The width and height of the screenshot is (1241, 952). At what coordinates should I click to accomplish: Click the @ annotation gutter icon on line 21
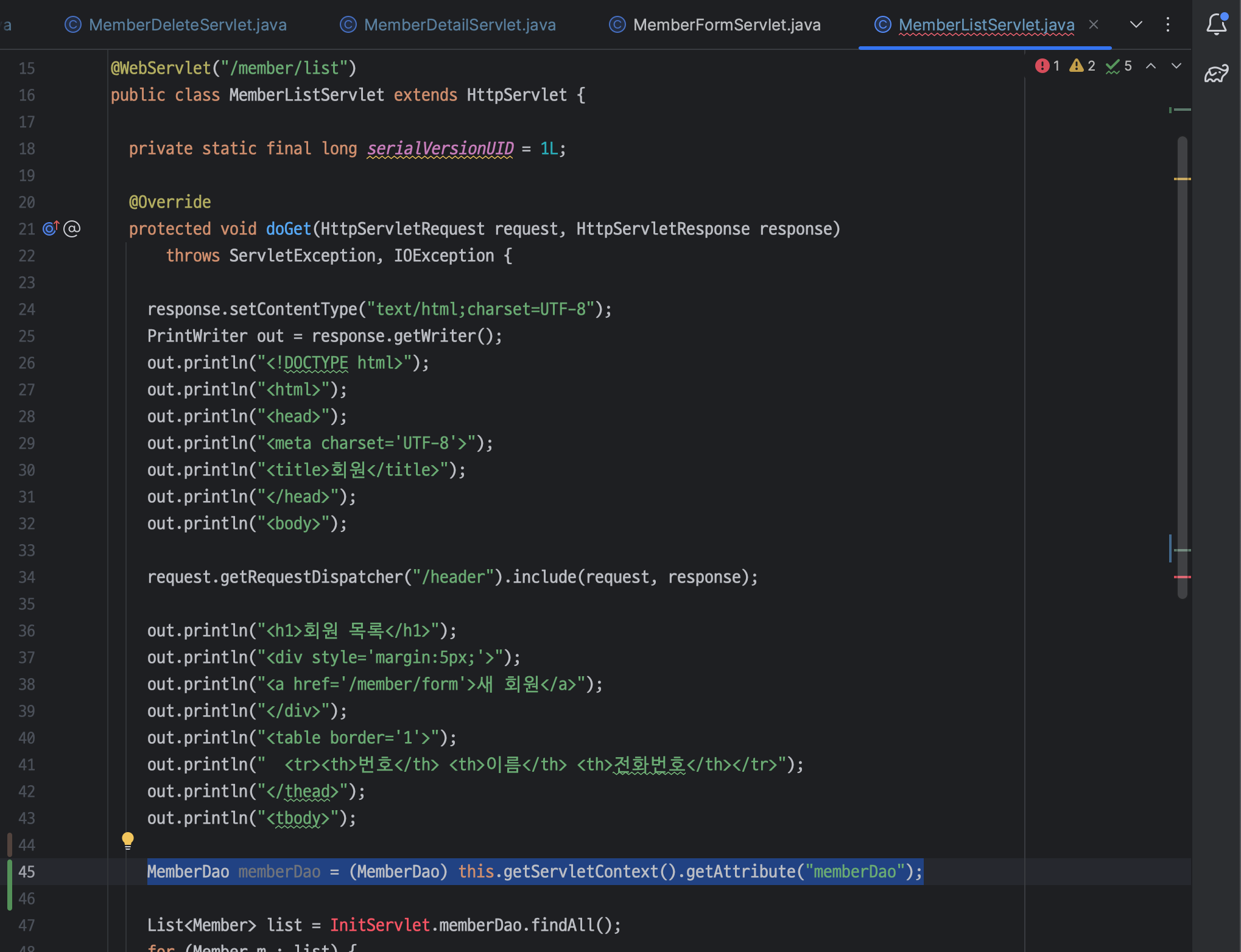point(72,229)
